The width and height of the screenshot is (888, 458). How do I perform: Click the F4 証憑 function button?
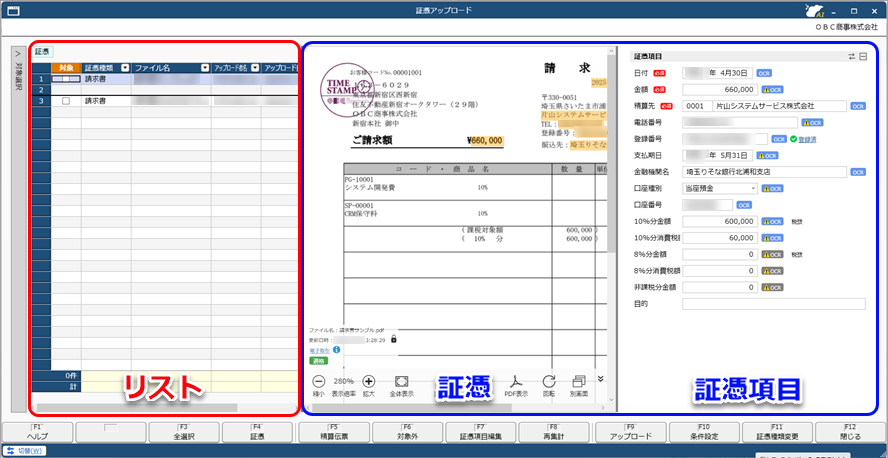click(x=257, y=433)
